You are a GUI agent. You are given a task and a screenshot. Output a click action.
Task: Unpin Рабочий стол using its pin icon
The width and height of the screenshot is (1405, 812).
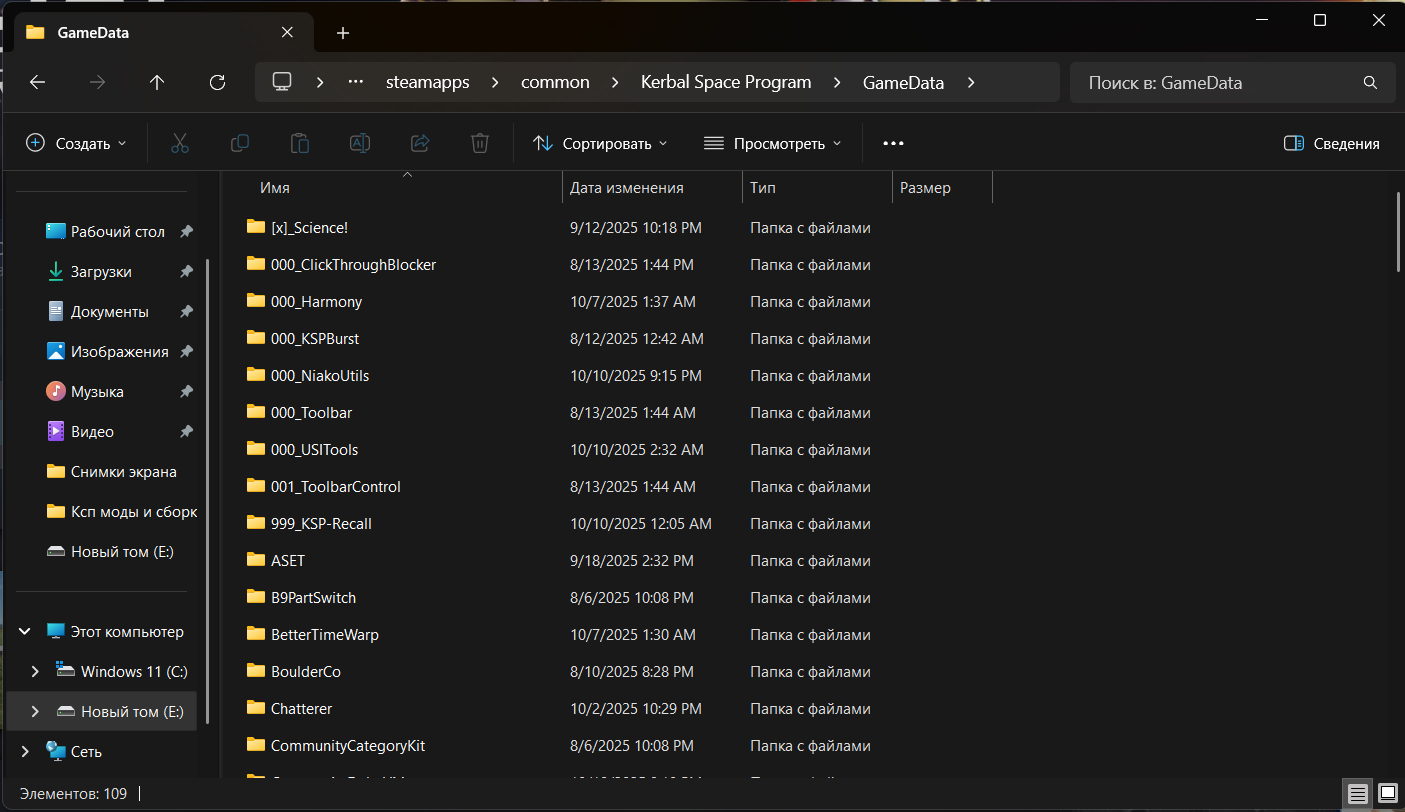pos(186,232)
